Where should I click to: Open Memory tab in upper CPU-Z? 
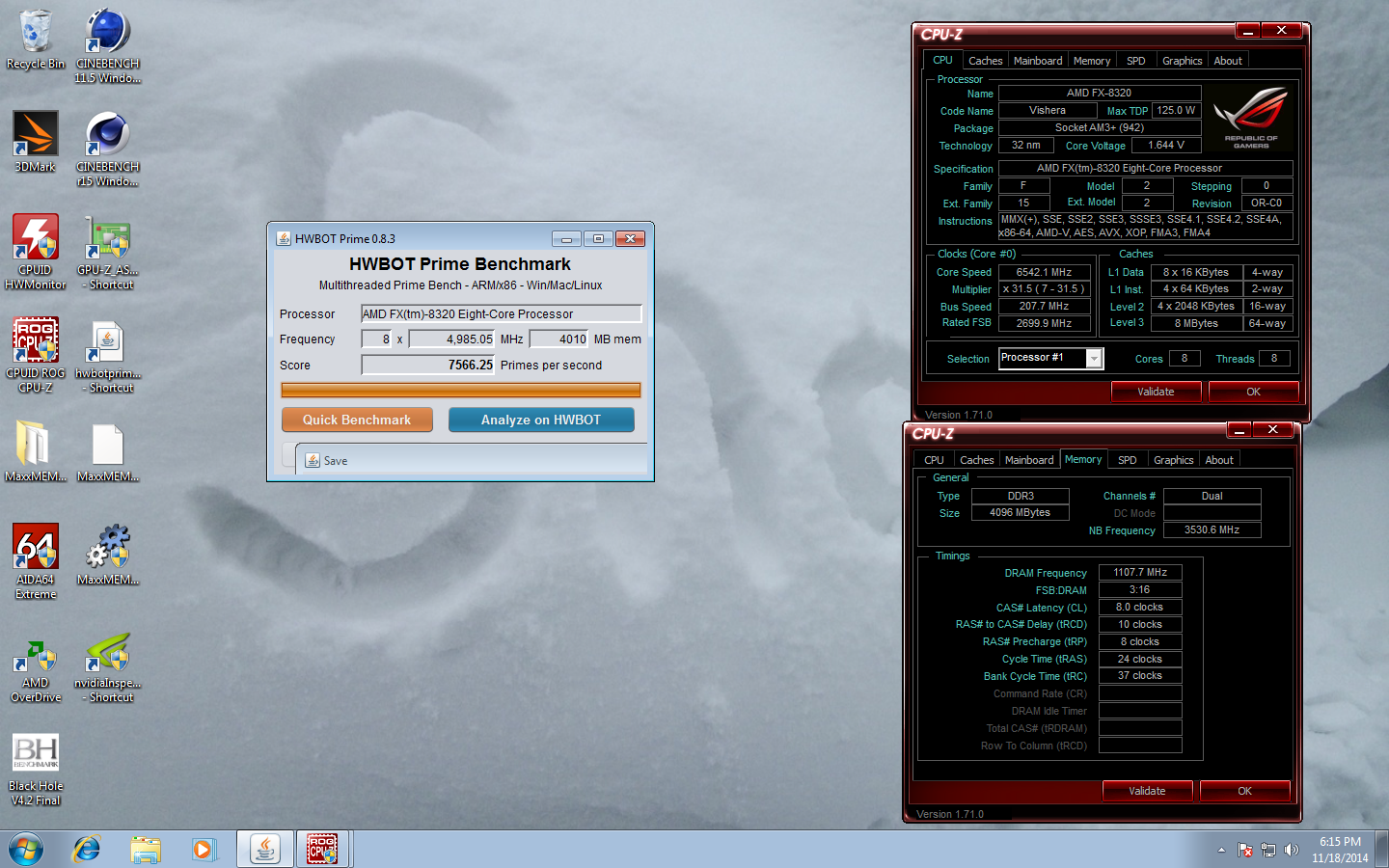point(1092,61)
